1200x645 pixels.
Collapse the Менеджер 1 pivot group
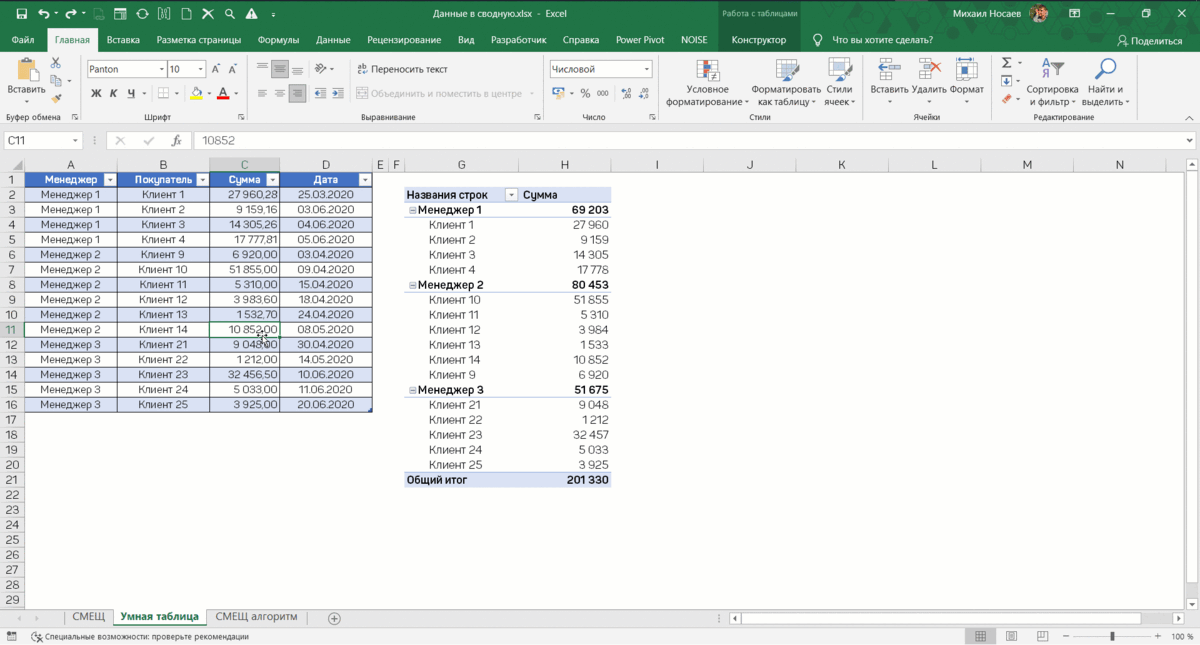point(412,210)
